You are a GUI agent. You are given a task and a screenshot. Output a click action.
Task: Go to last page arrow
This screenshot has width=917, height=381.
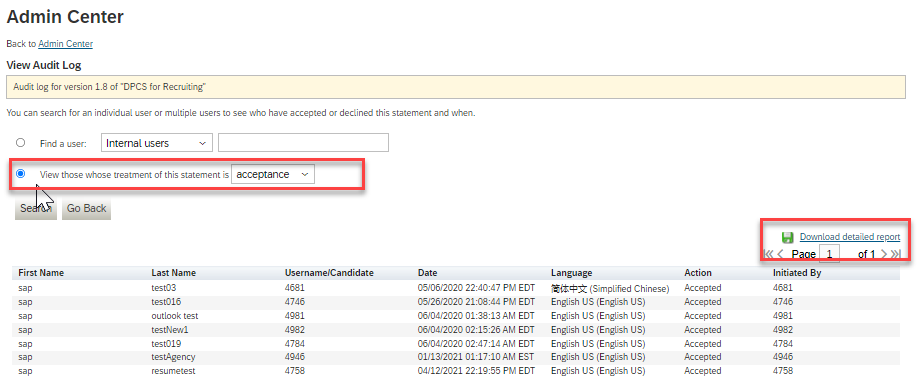(x=895, y=254)
